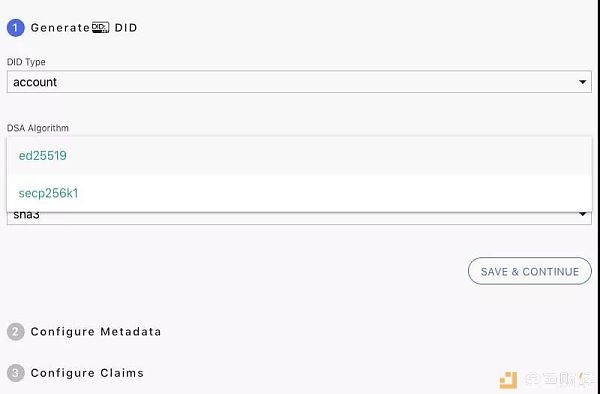Click the SAVE & CONTINUE button
Screen dimensions: 600x394
click(530, 271)
